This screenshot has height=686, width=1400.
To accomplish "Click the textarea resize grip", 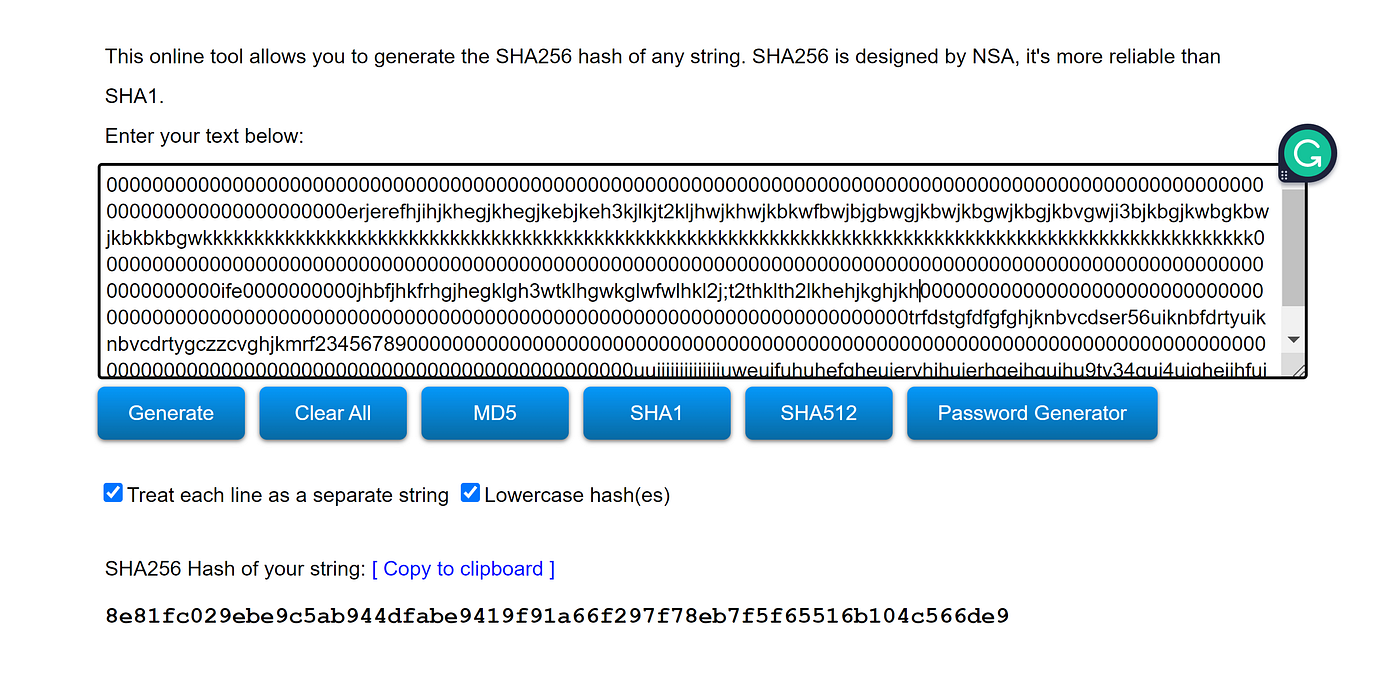I will (1298, 372).
